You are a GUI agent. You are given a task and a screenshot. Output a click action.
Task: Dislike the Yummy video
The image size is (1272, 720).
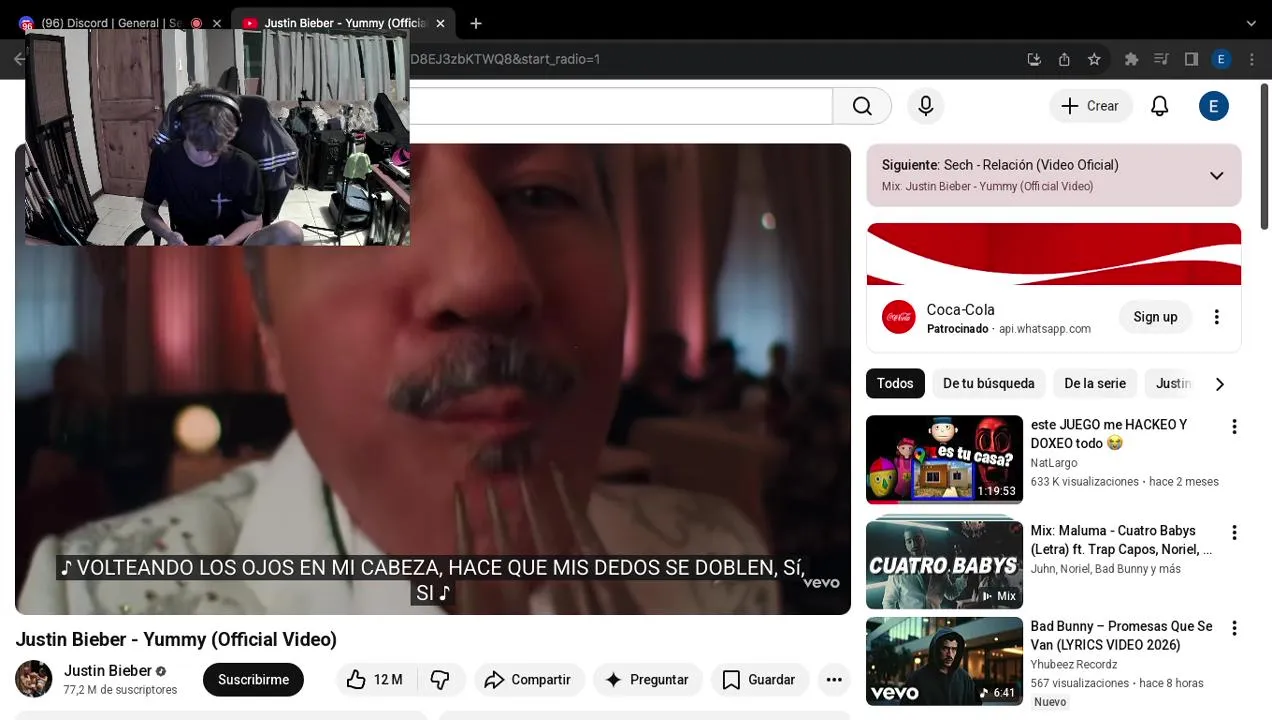[x=440, y=680]
